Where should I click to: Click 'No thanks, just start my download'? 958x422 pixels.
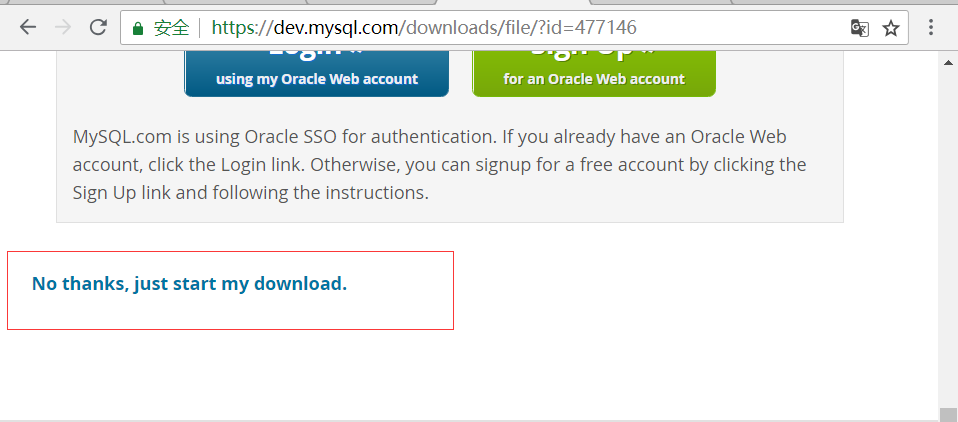[189, 284]
